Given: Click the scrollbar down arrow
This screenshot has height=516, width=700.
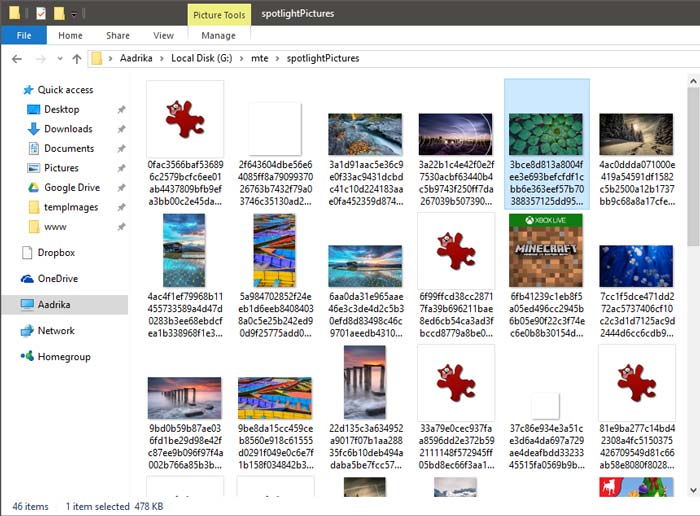Looking at the screenshot, I should point(693,490).
